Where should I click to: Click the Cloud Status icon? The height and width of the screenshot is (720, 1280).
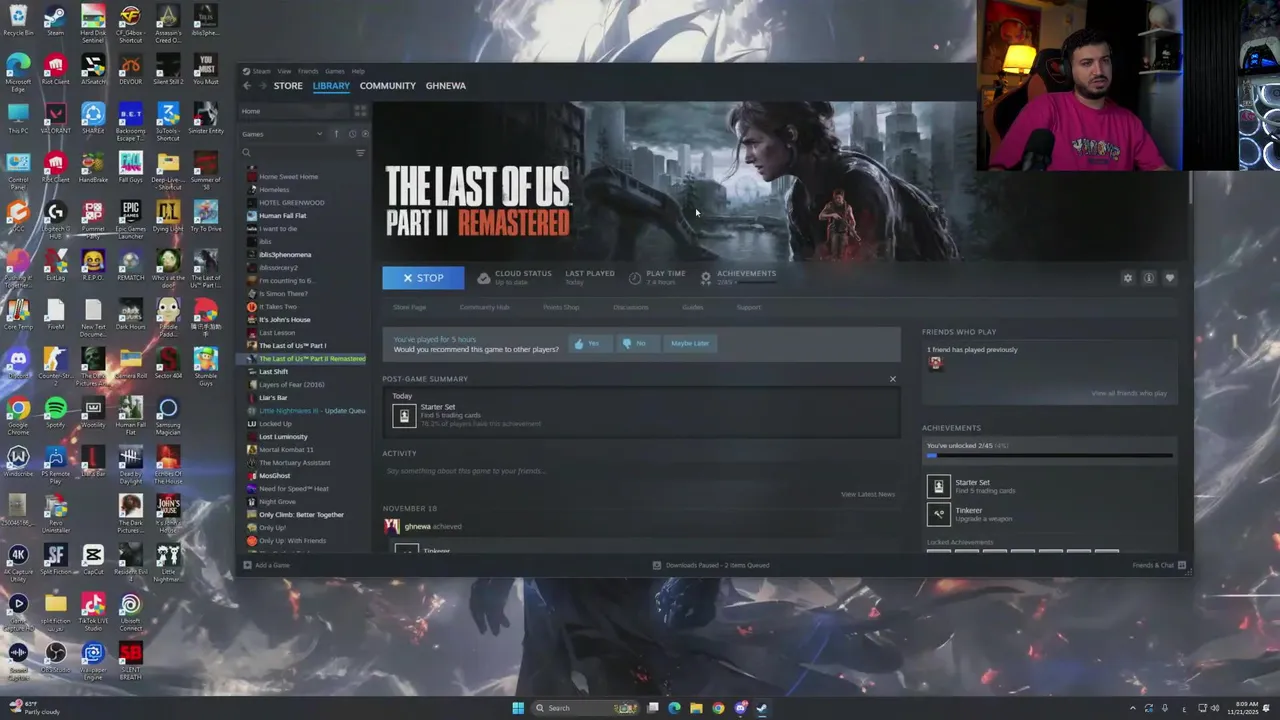tap(484, 278)
